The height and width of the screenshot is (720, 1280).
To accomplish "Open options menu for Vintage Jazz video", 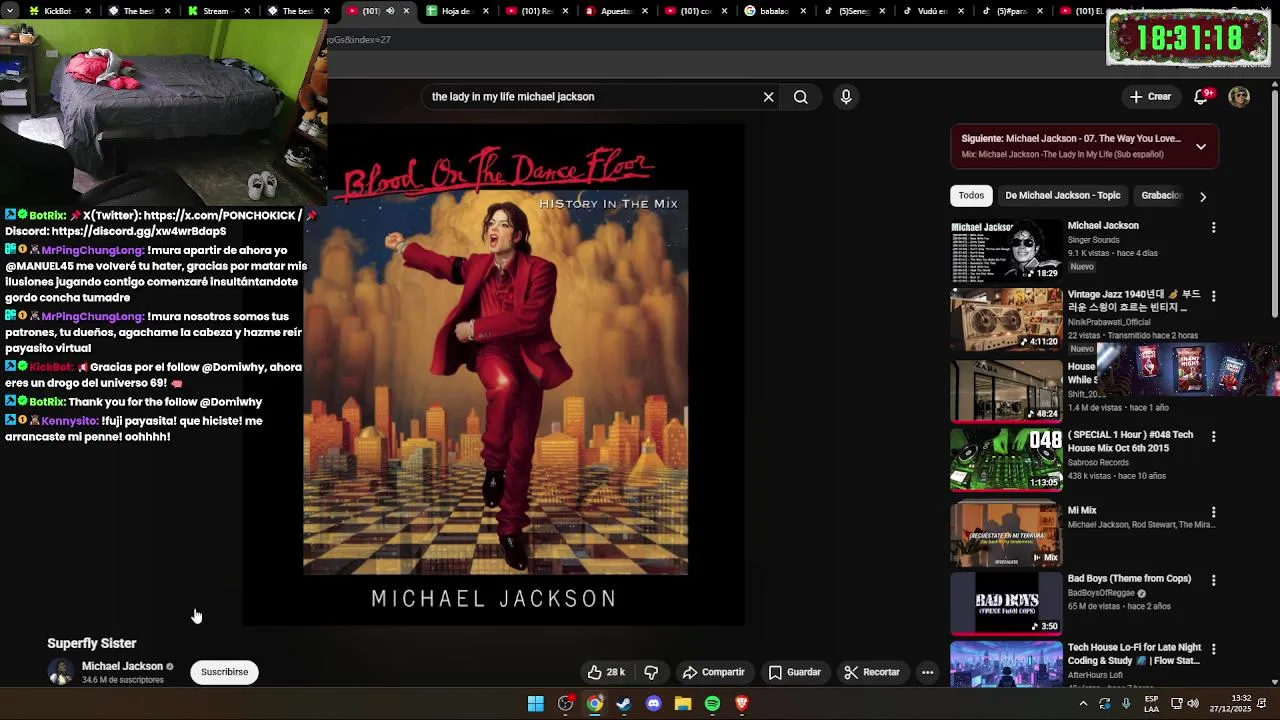I will (1214, 296).
